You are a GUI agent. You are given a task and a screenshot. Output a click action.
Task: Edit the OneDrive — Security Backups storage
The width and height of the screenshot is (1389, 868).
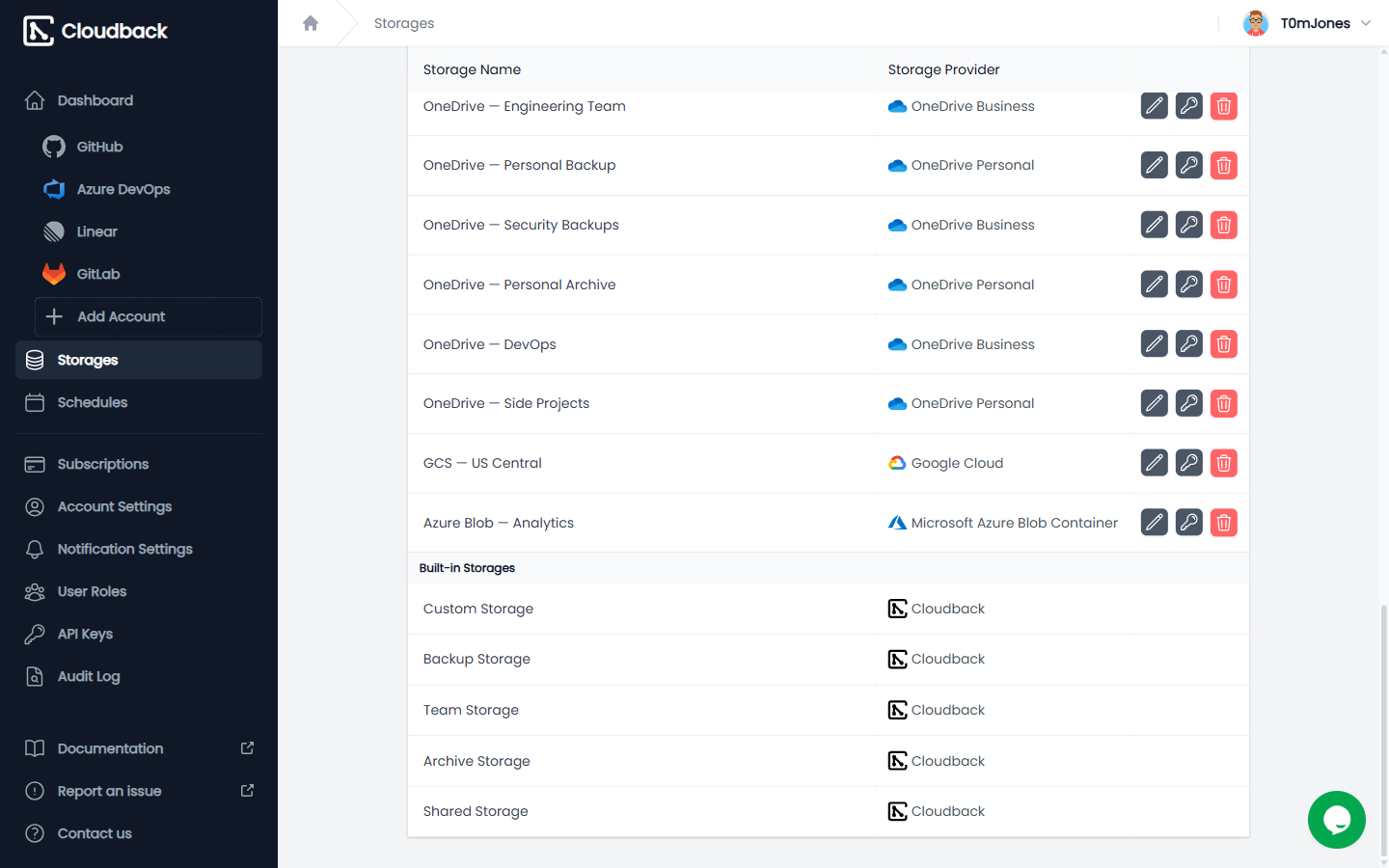[1155, 225]
